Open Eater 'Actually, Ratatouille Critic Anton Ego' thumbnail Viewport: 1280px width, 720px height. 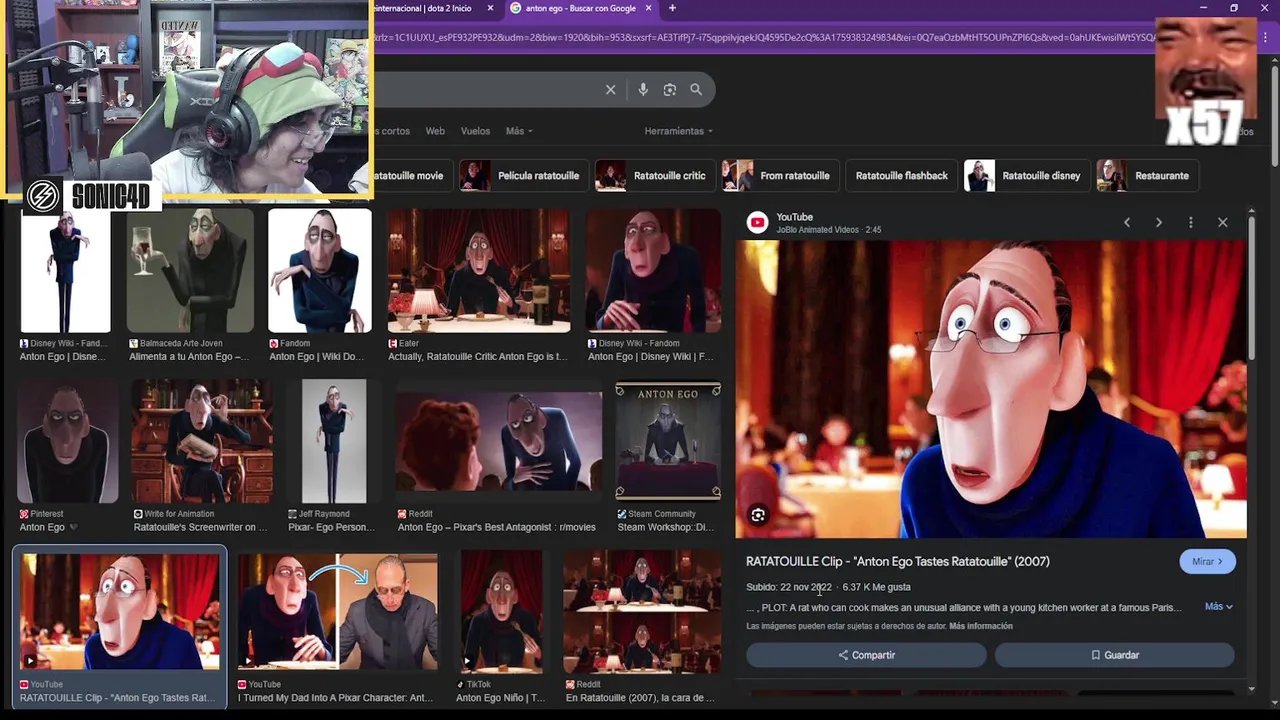tap(479, 271)
